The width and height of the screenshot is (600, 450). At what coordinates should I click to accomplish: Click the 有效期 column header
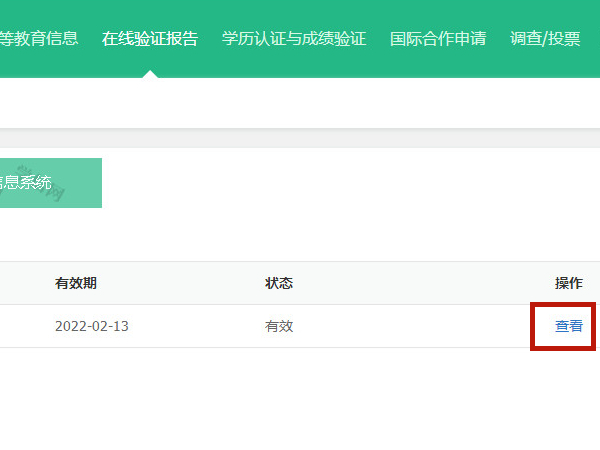click(x=76, y=283)
